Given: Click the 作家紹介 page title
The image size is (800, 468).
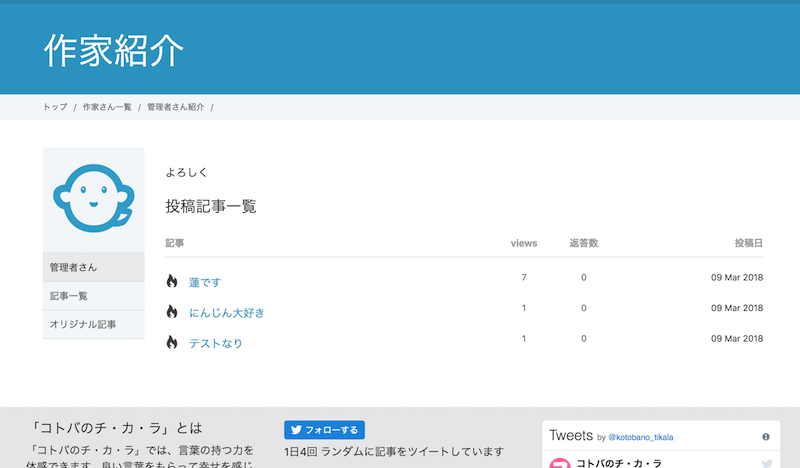Looking at the screenshot, I should tap(113, 51).
